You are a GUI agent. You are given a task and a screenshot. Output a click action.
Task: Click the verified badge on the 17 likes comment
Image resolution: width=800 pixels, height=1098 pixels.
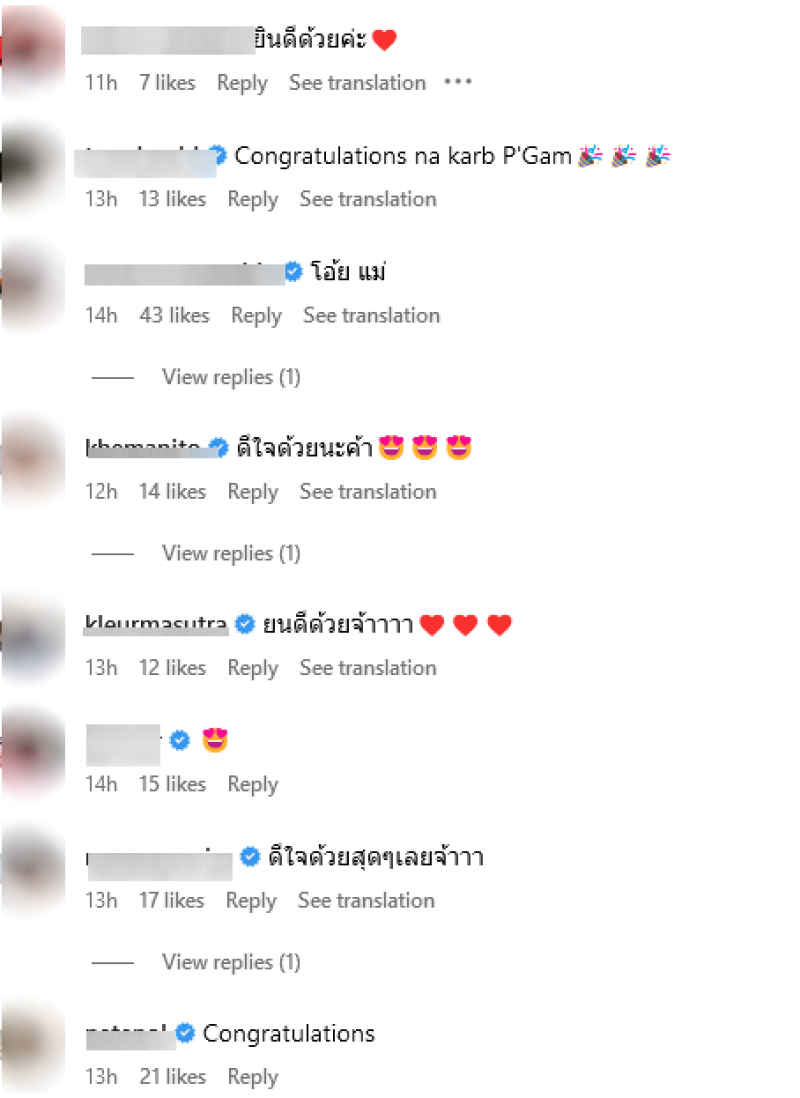249,856
